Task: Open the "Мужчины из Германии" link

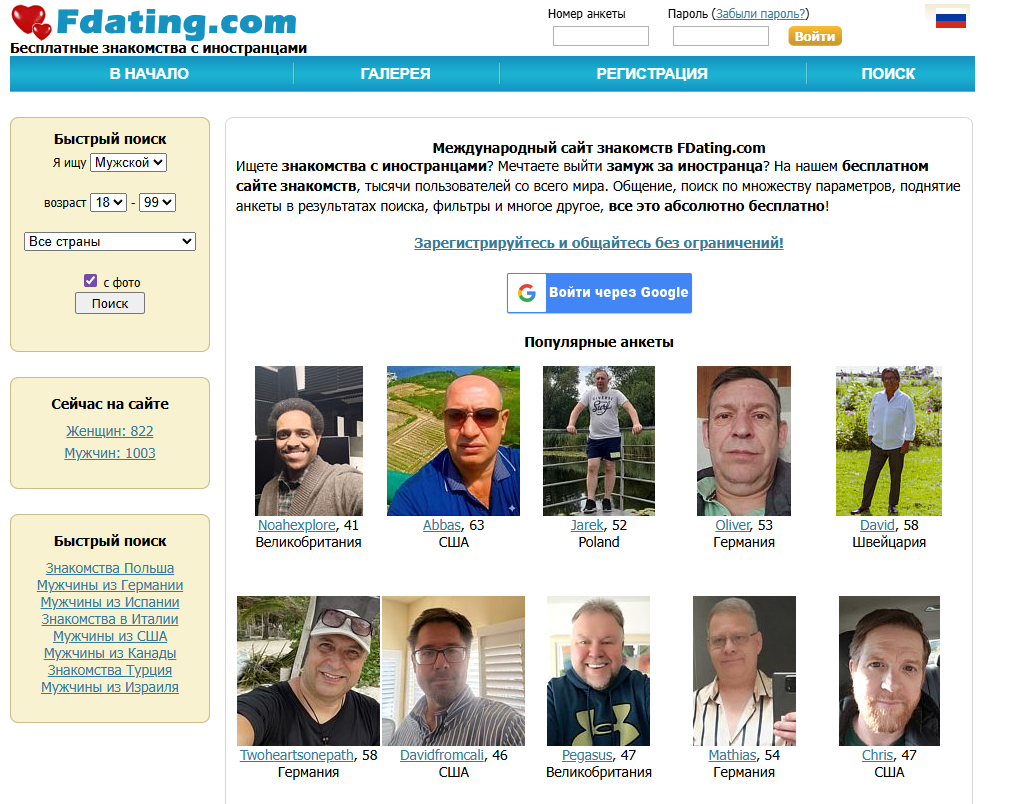Action: point(110,585)
